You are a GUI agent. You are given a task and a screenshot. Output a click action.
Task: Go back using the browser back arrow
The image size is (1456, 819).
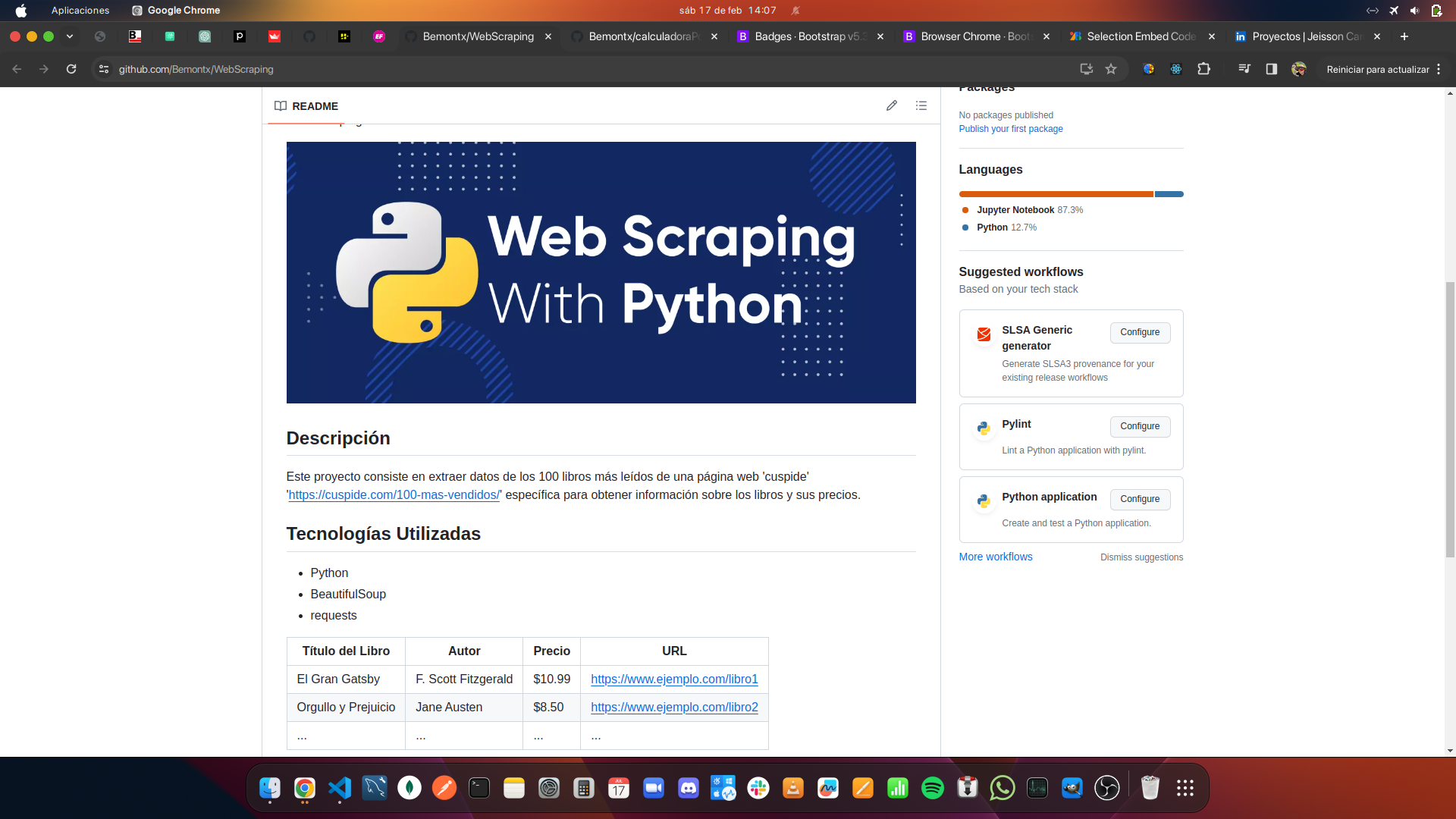pyautogui.click(x=17, y=69)
